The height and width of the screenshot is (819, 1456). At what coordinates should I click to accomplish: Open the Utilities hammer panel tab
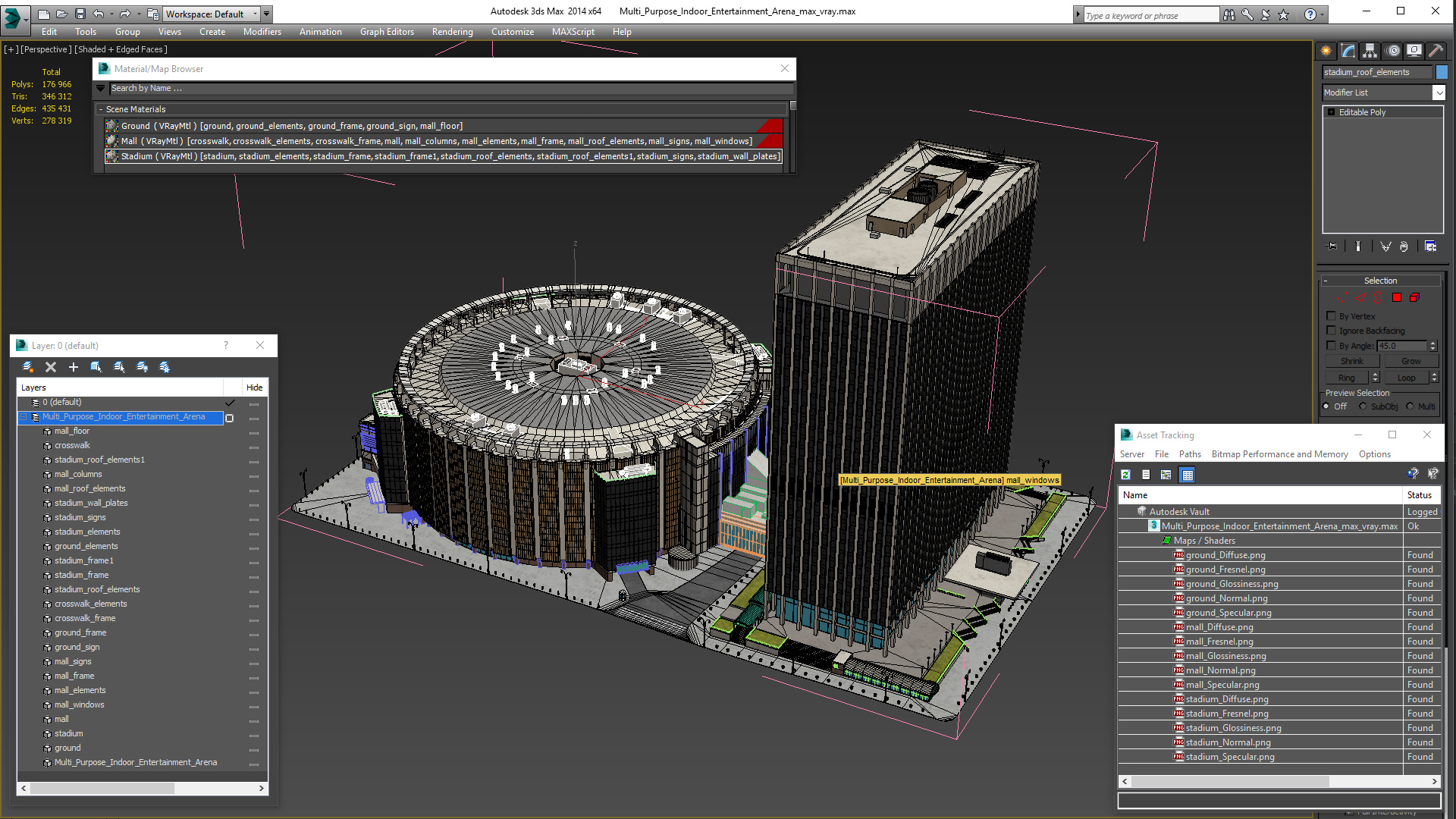[x=1436, y=51]
